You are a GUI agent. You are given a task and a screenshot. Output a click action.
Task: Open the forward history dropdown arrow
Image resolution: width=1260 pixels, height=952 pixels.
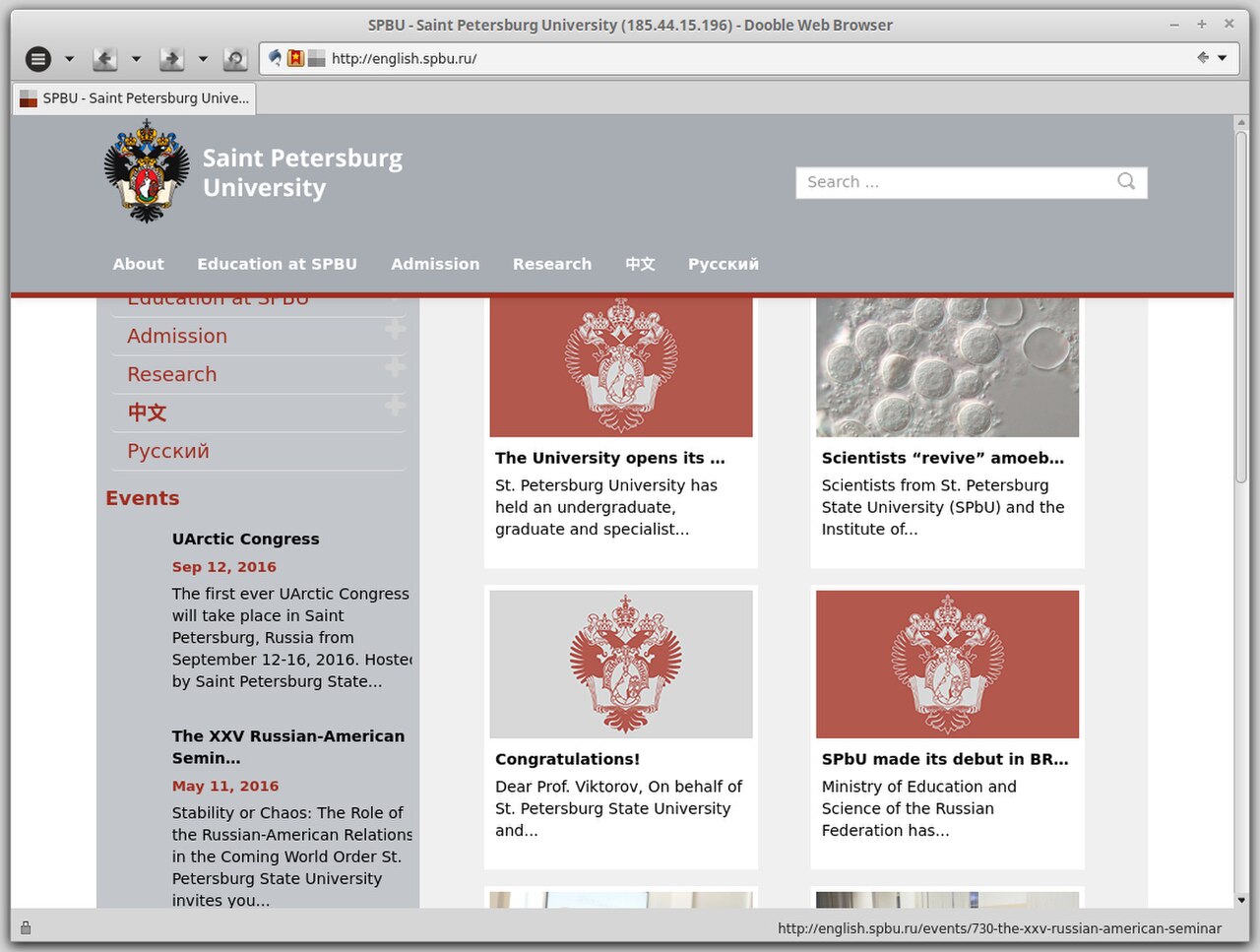point(203,59)
